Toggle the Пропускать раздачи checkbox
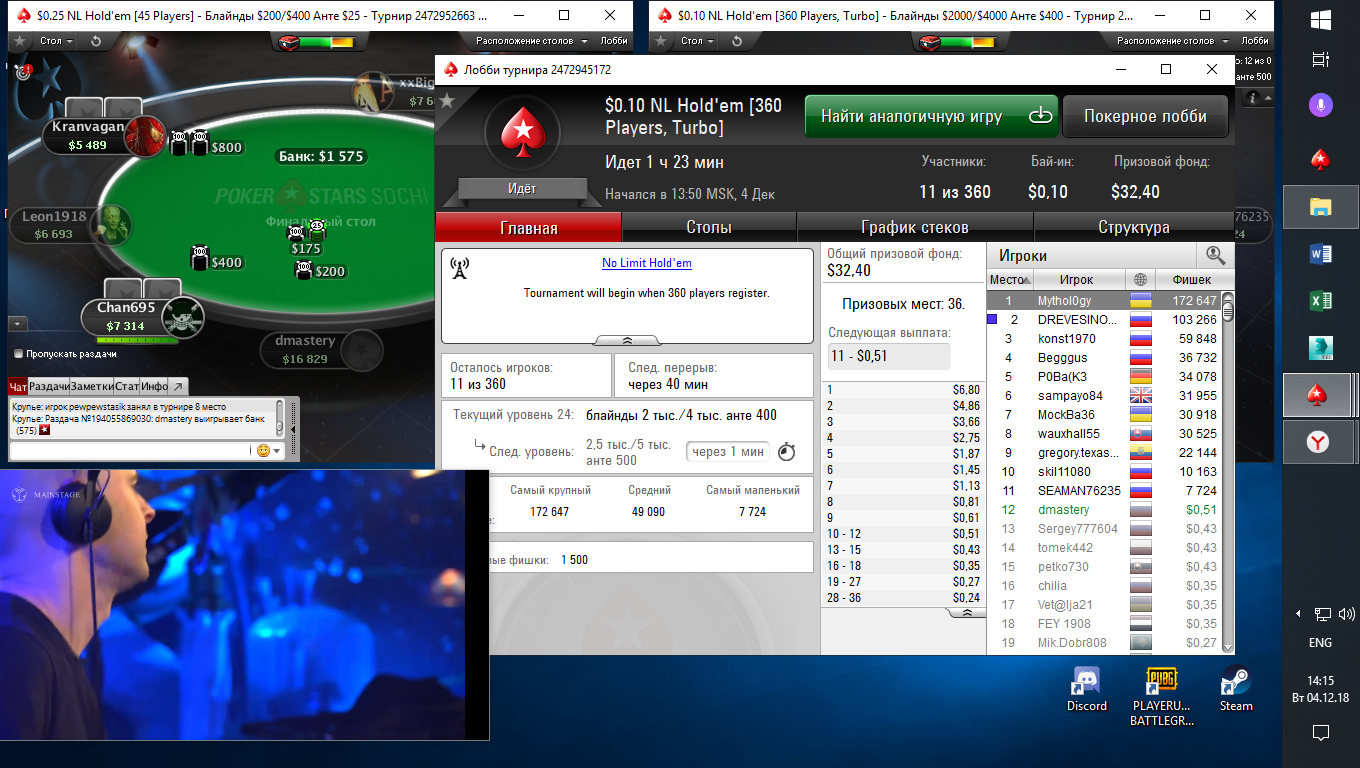 [19, 354]
